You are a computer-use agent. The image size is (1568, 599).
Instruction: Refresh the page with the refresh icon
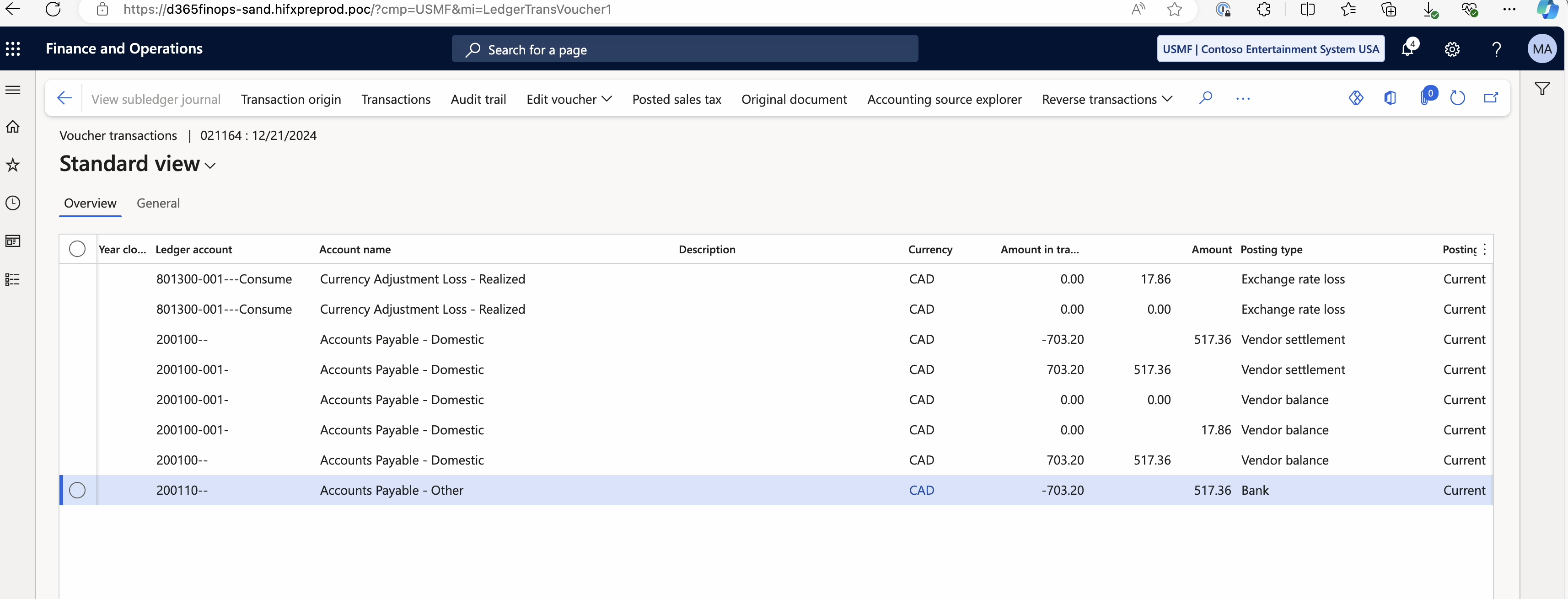[x=1458, y=98]
